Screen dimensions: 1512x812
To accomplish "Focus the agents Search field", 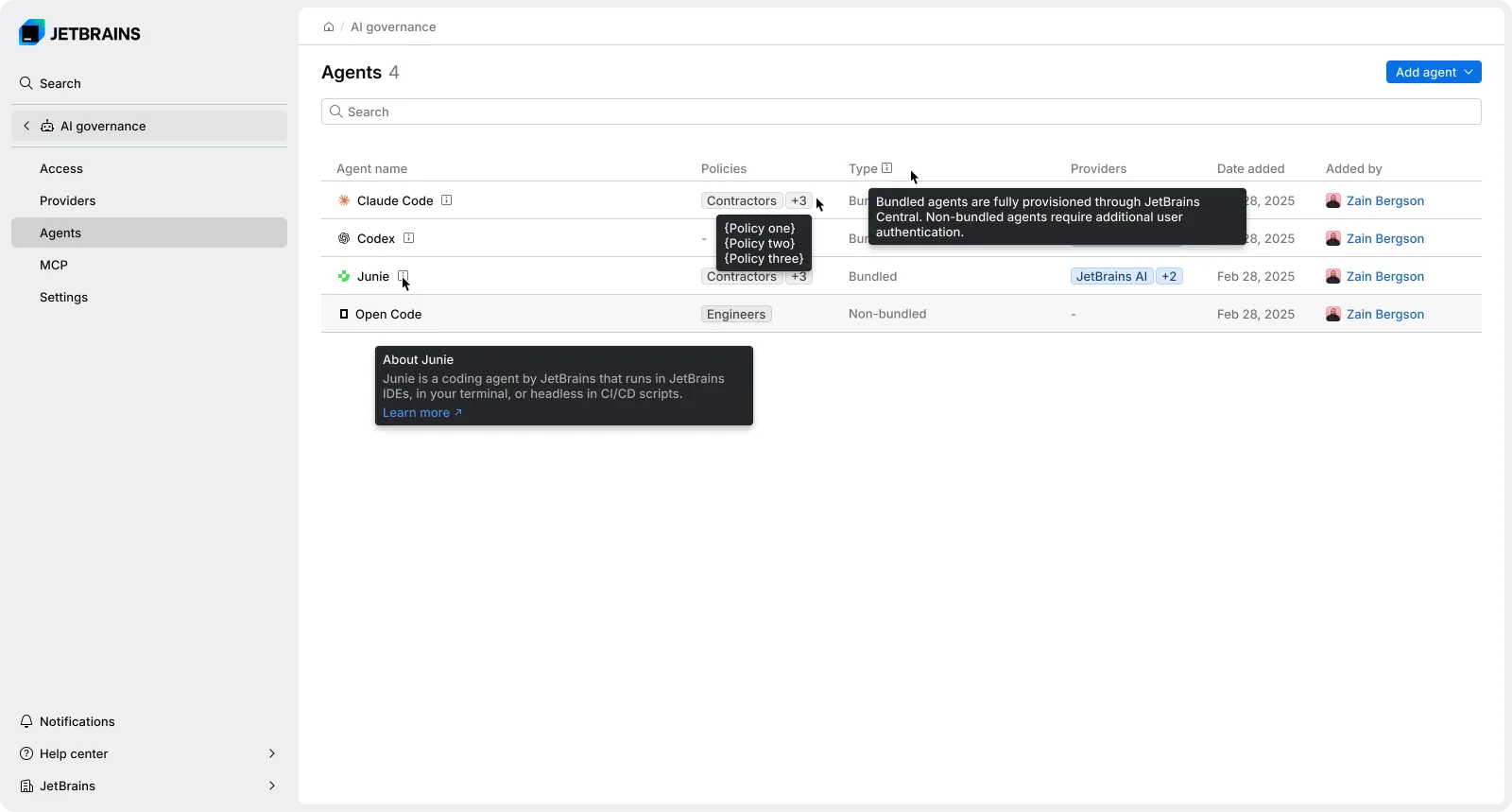I will [x=902, y=112].
